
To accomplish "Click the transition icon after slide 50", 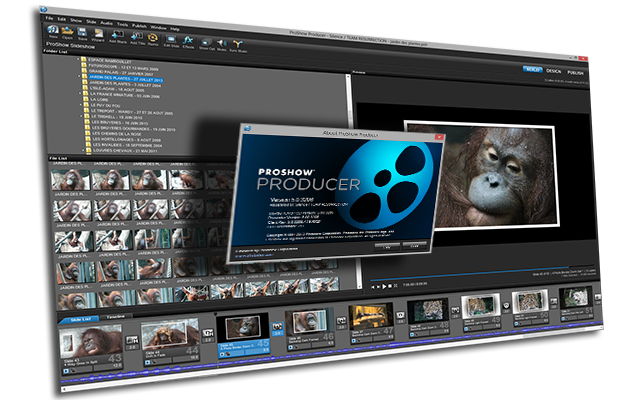I will tap(553, 302).
